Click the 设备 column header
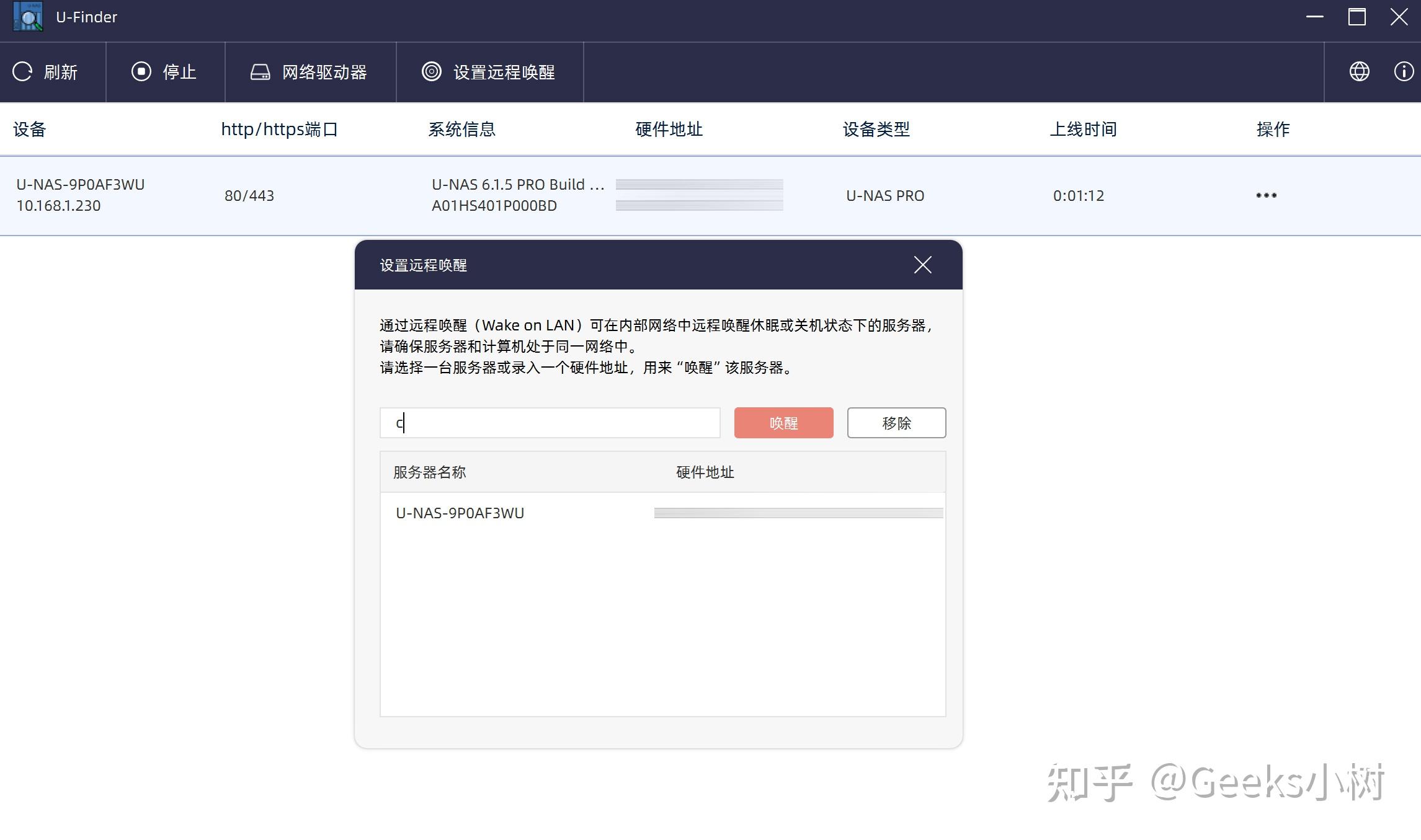This screenshot has height=840, width=1421. click(30, 129)
